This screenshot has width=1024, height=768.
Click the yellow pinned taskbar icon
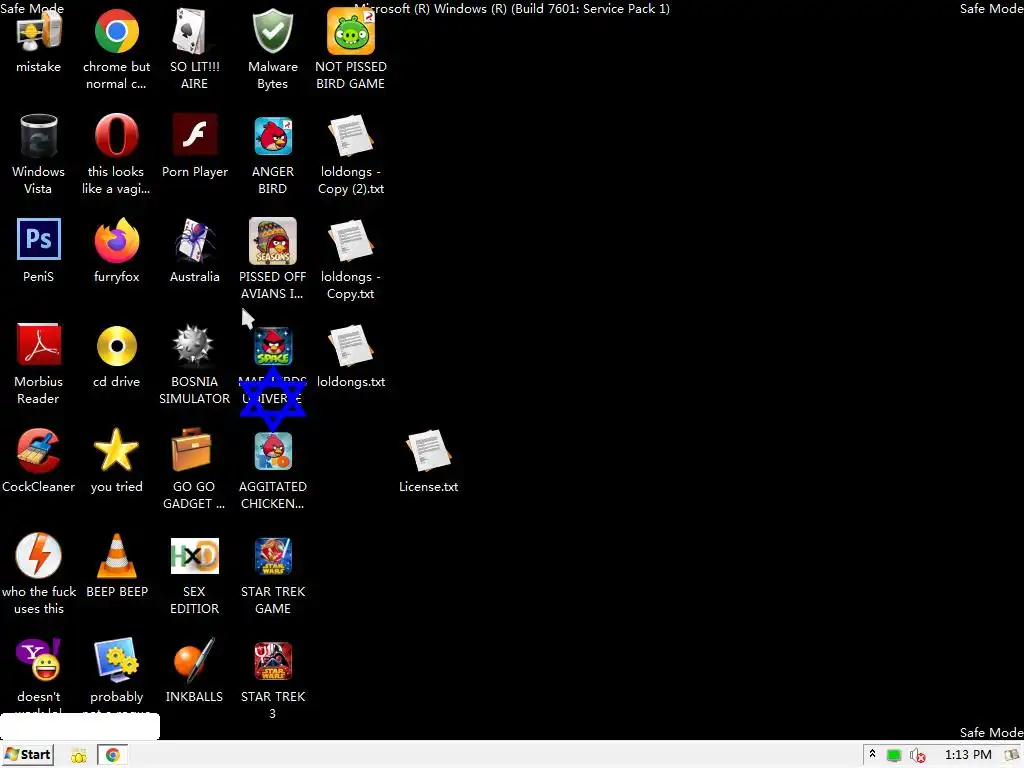click(x=78, y=756)
